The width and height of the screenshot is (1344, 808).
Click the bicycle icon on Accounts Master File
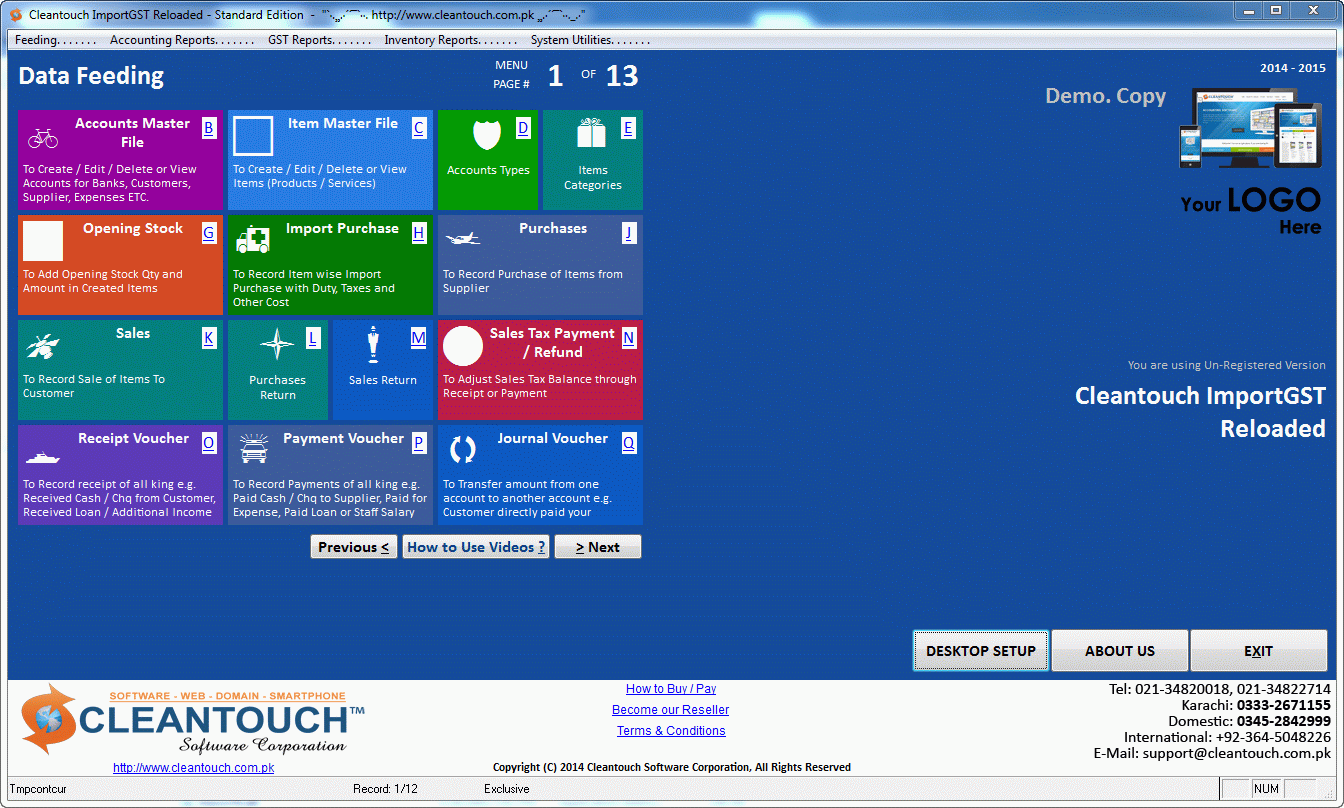click(x=43, y=137)
